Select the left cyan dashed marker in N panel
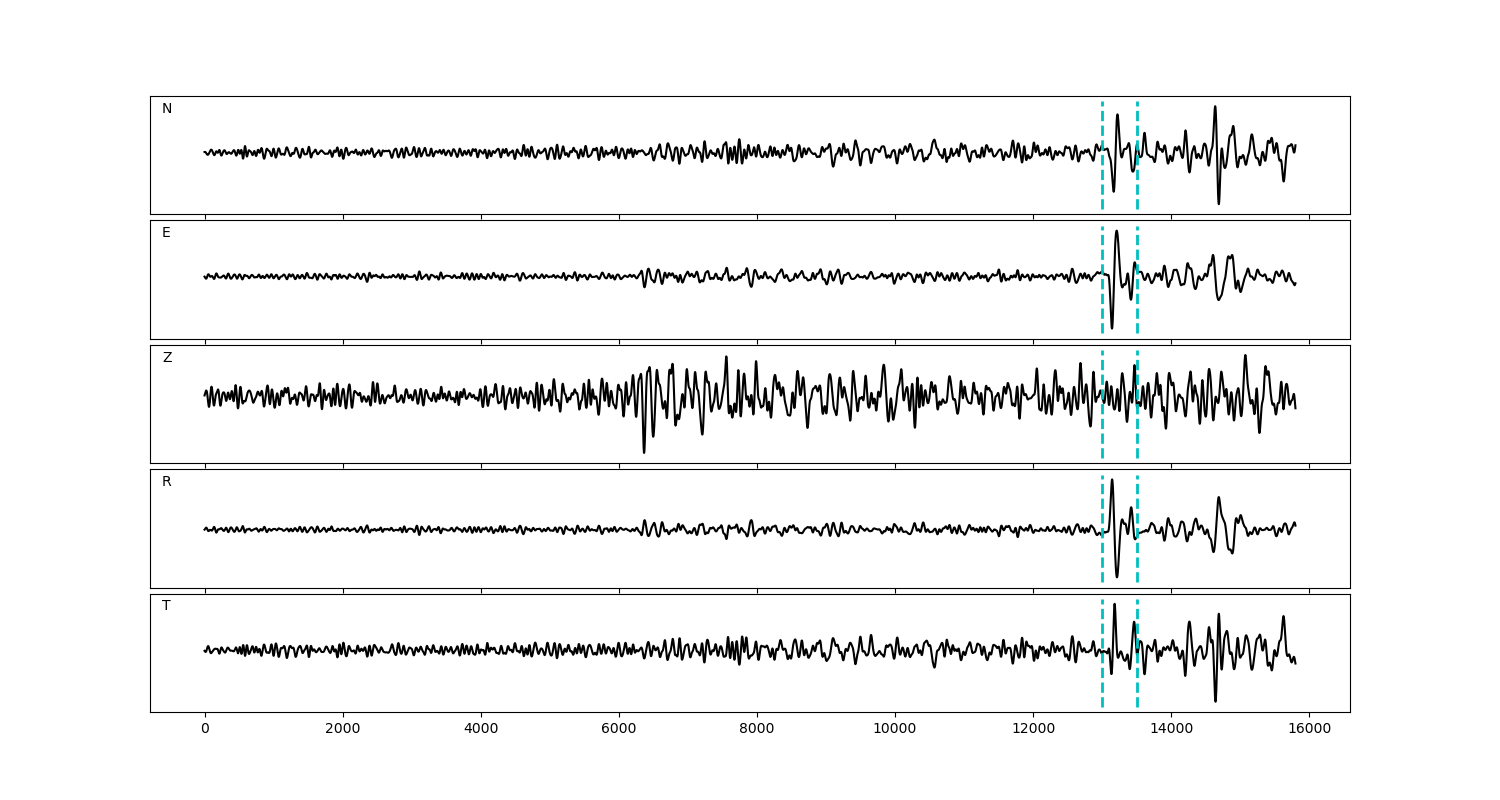Viewport: 1500px width, 800px height. 1102,180
